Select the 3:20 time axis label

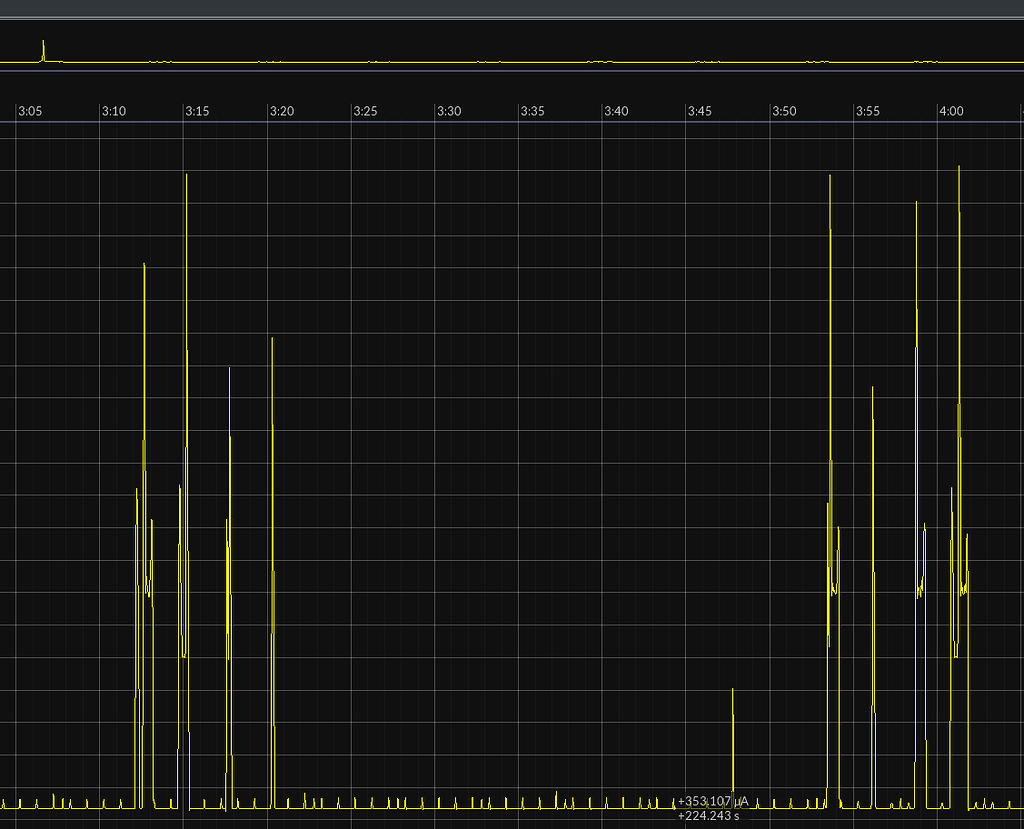click(x=281, y=111)
